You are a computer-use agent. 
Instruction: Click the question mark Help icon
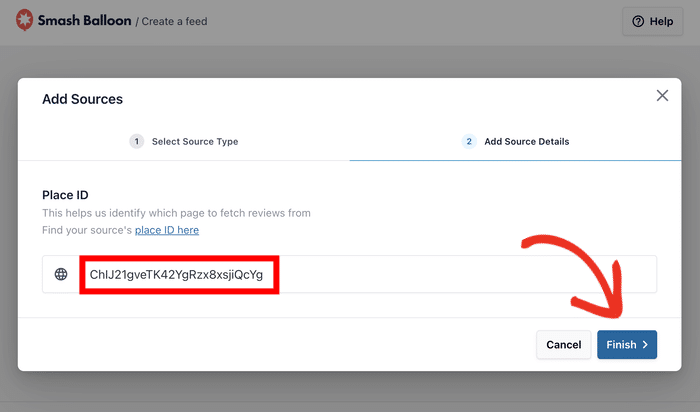click(x=639, y=21)
